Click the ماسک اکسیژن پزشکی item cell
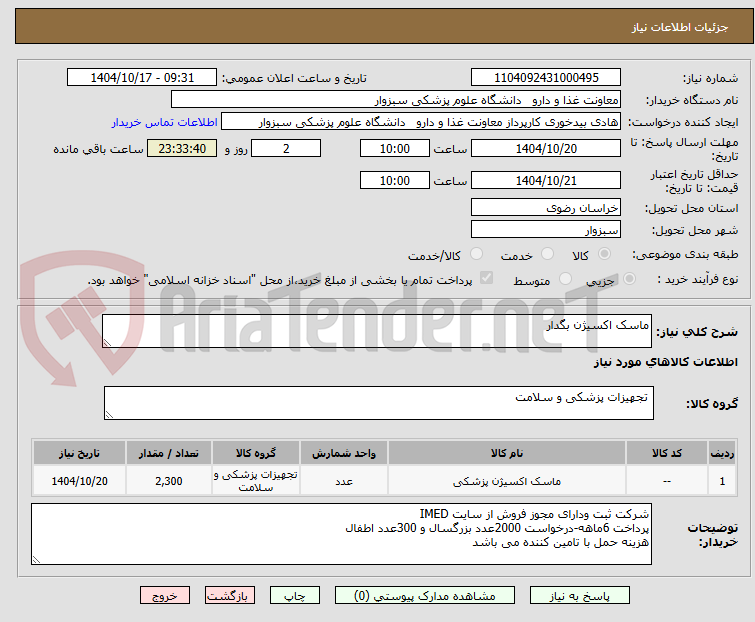The image size is (755, 622). click(507, 480)
